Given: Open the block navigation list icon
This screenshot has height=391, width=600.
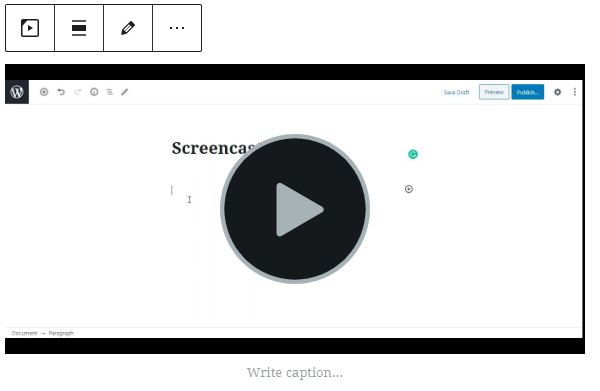Looking at the screenshot, I should coord(109,92).
